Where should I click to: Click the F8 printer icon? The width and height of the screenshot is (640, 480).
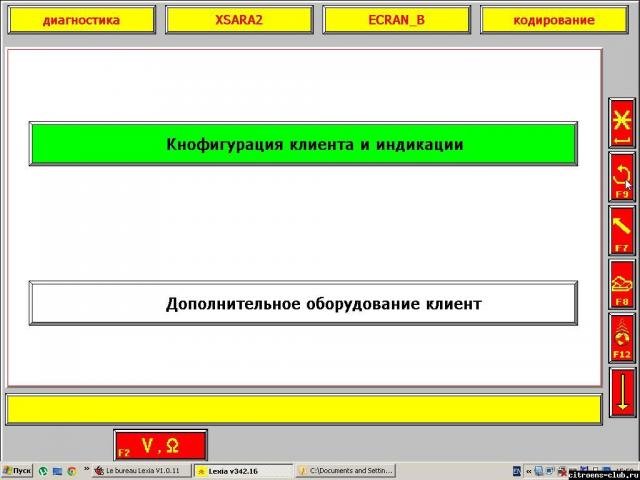(622, 284)
